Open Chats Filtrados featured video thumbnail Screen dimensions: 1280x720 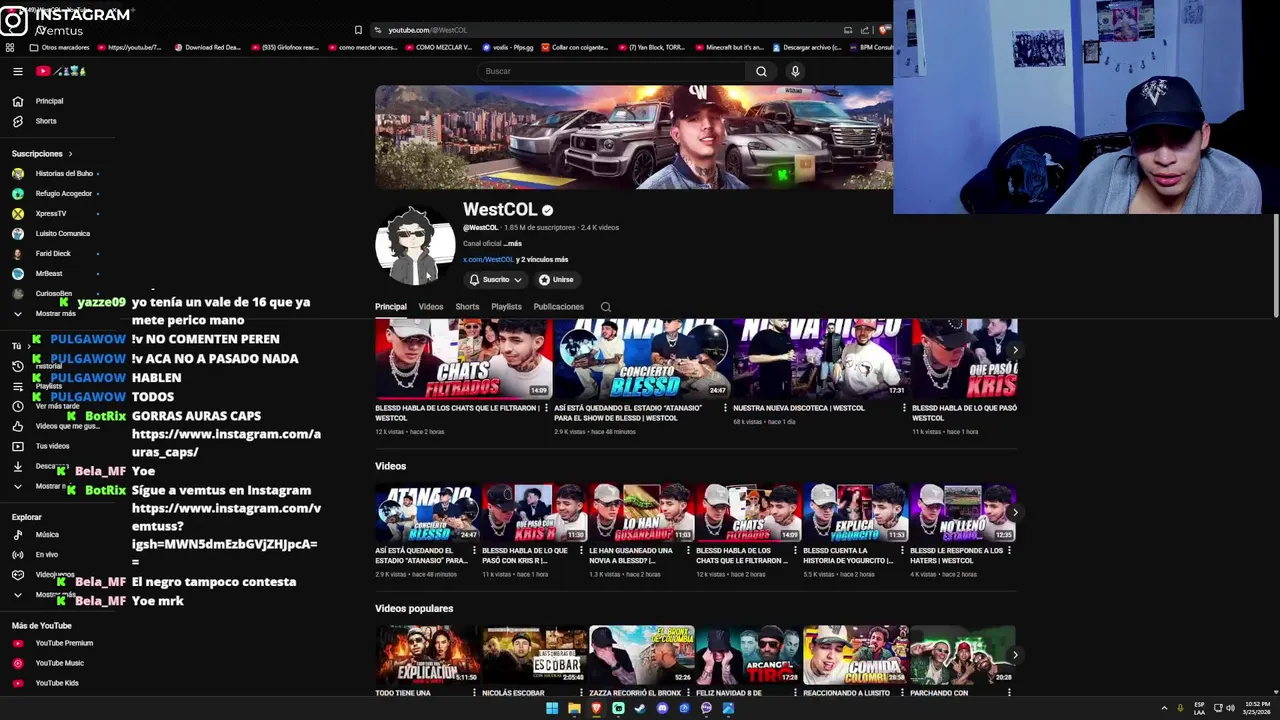(x=463, y=359)
